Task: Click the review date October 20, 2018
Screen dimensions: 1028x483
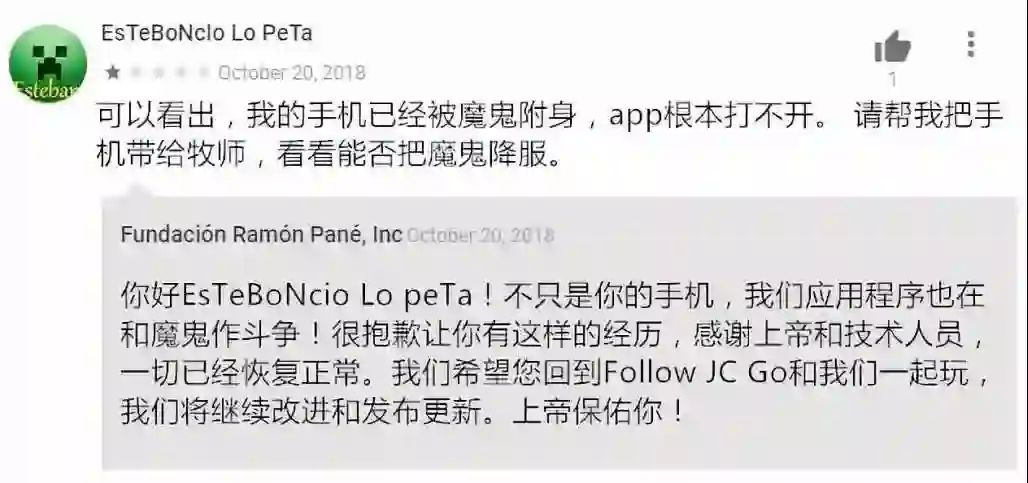Action: pyautogui.click(x=292, y=72)
